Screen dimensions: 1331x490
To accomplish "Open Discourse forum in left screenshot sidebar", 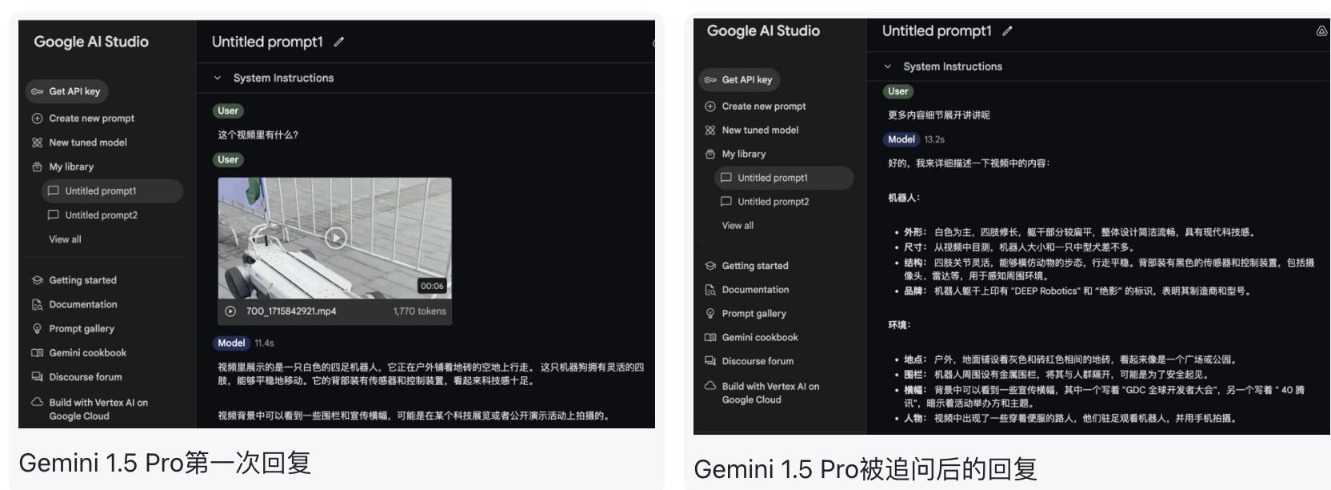I will click(x=78, y=377).
